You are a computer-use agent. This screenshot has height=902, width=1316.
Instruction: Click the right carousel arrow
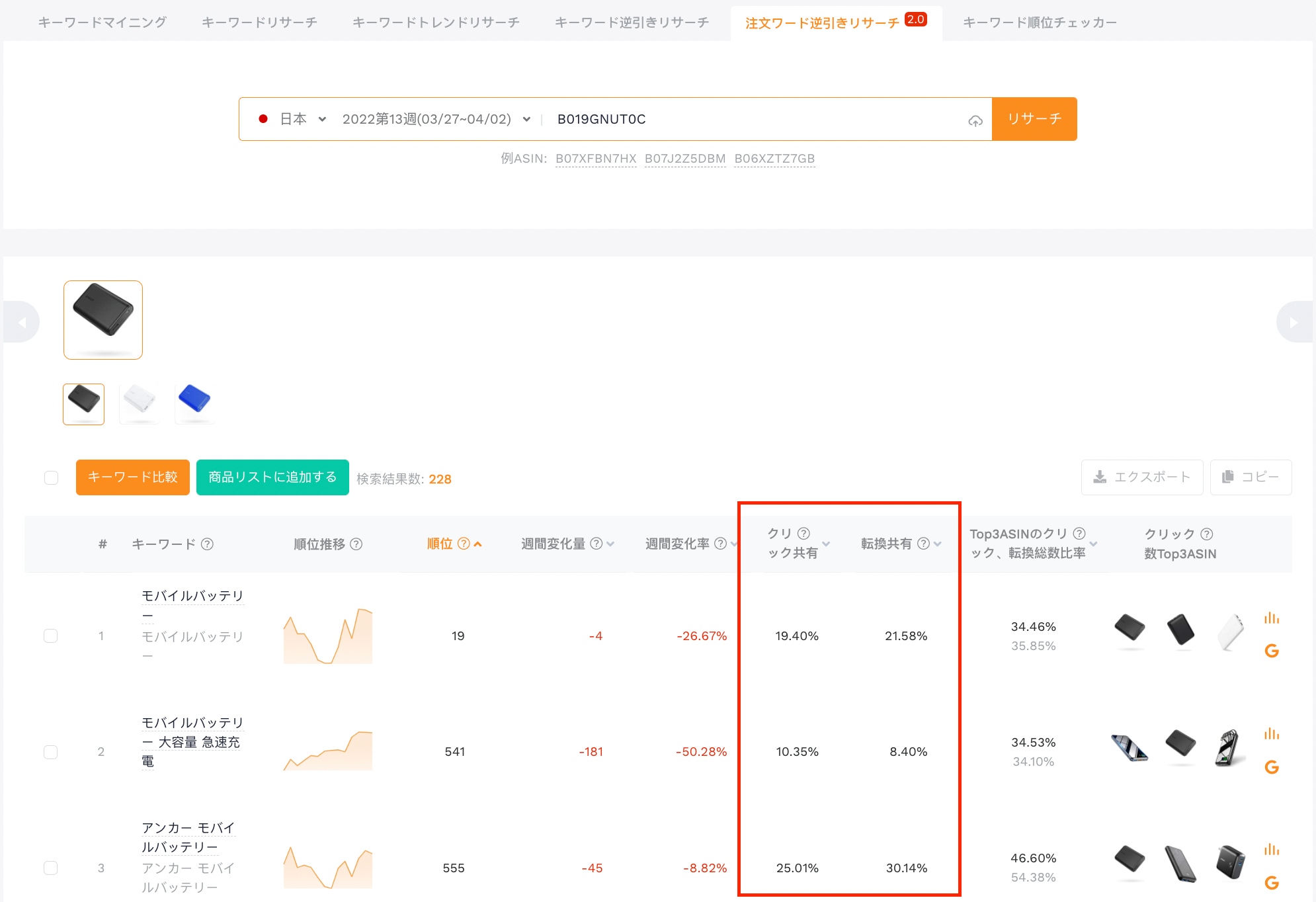[1294, 322]
